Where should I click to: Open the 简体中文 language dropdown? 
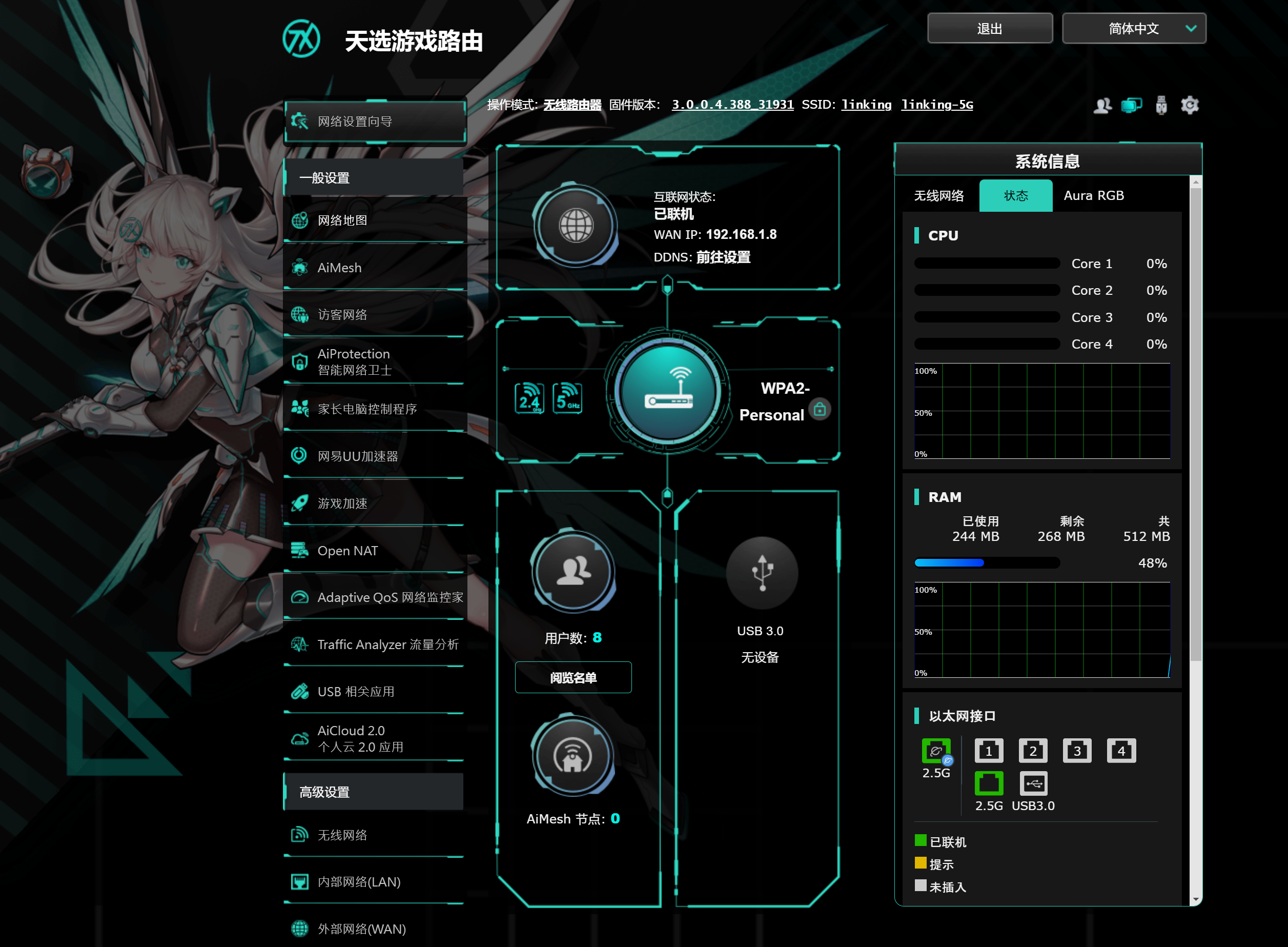tap(1134, 29)
